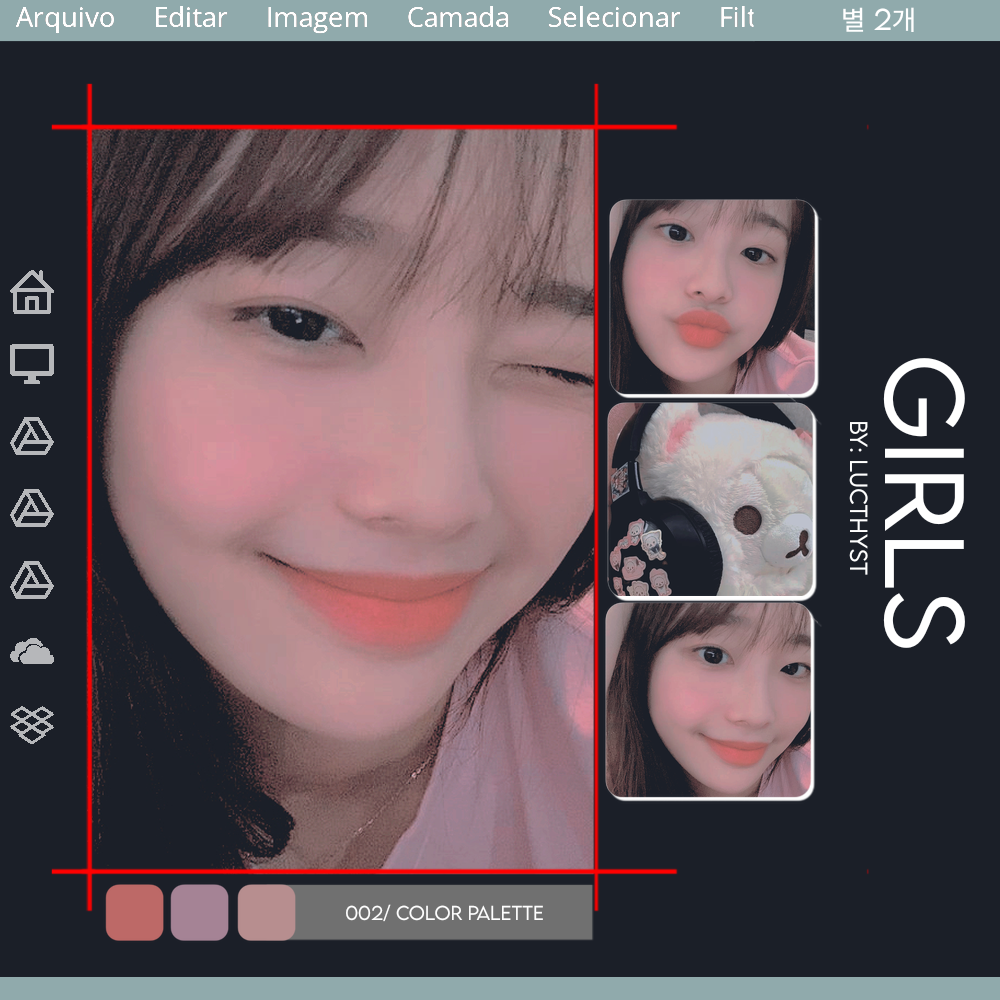This screenshot has height=1000, width=1000.
Task: Open the Selecionar menu
Action: [614, 18]
